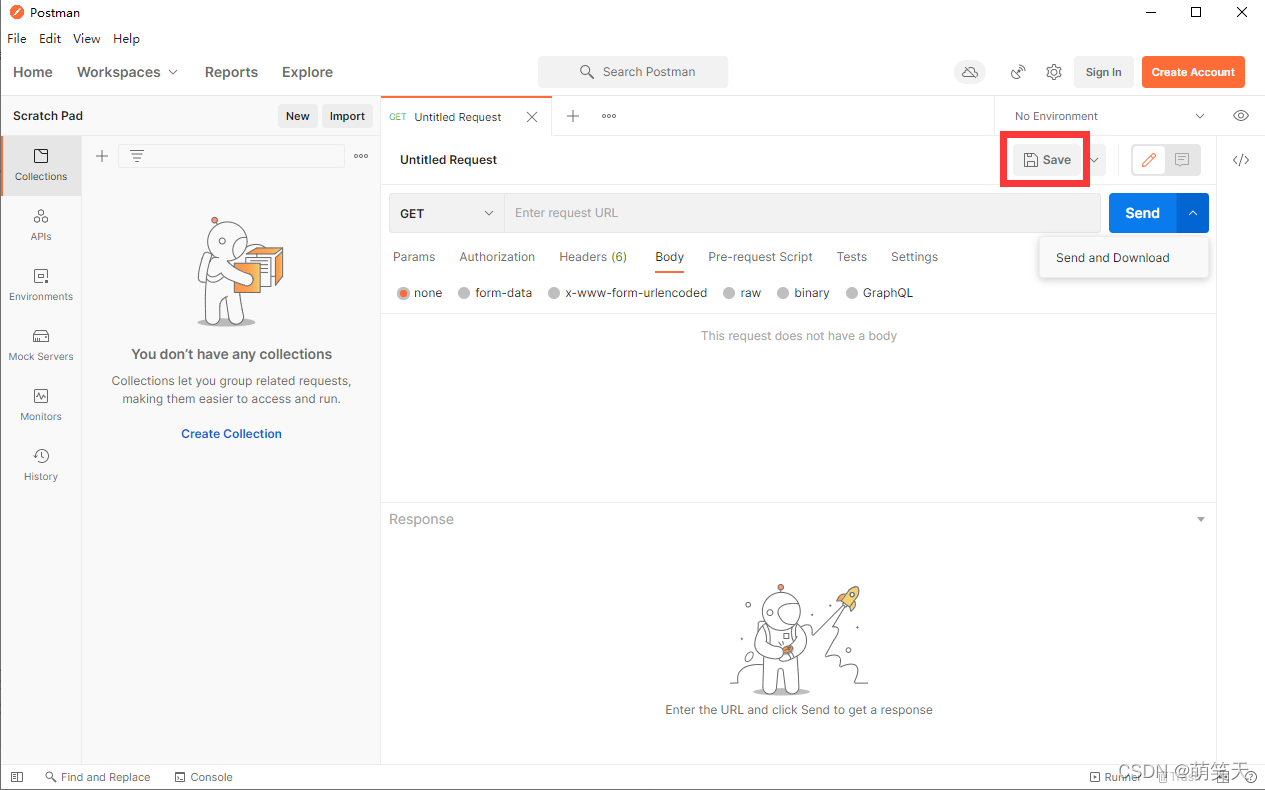Choose Send and Download

click(x=1124, y=258)
